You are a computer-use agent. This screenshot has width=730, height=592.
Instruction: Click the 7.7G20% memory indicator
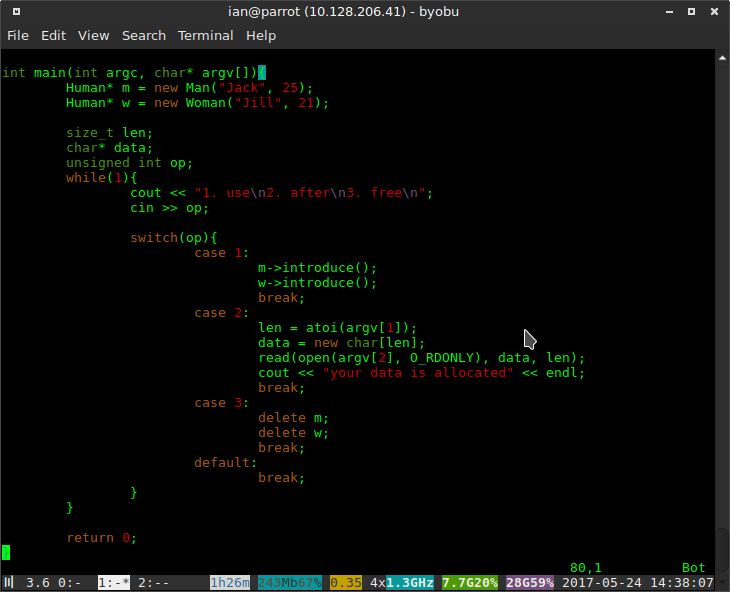470,583
